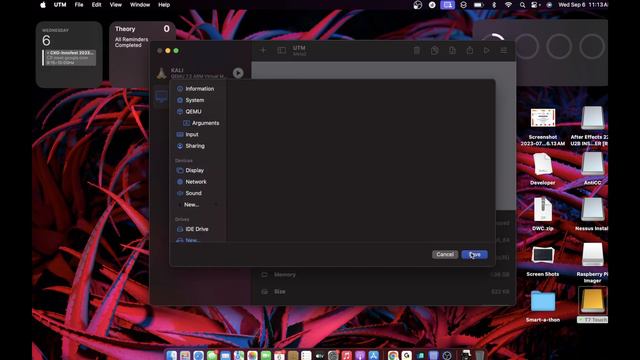Click the run triangle in UTM toolbar

[x=487, y=51]
